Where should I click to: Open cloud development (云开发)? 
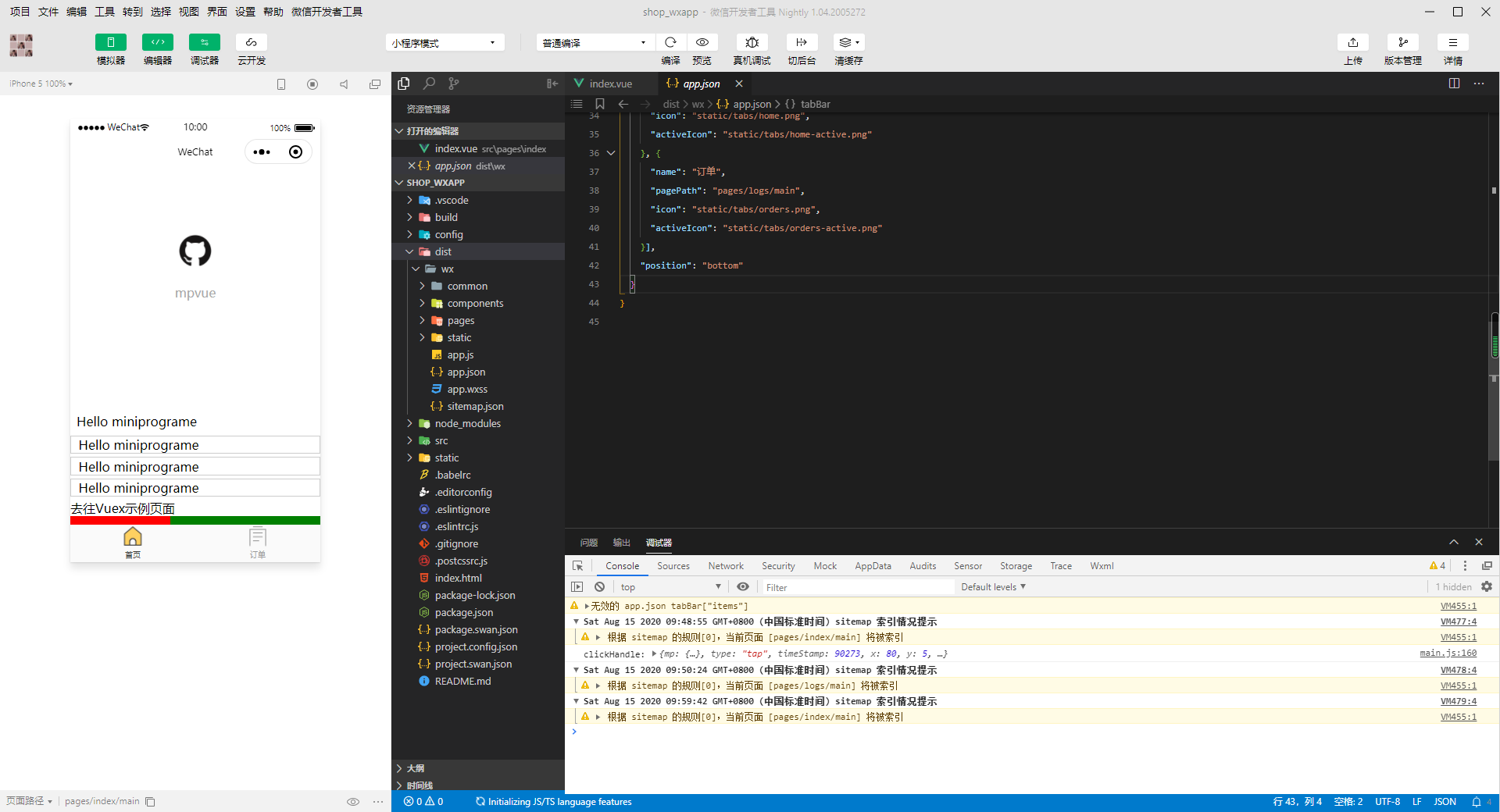click(251, 42)
